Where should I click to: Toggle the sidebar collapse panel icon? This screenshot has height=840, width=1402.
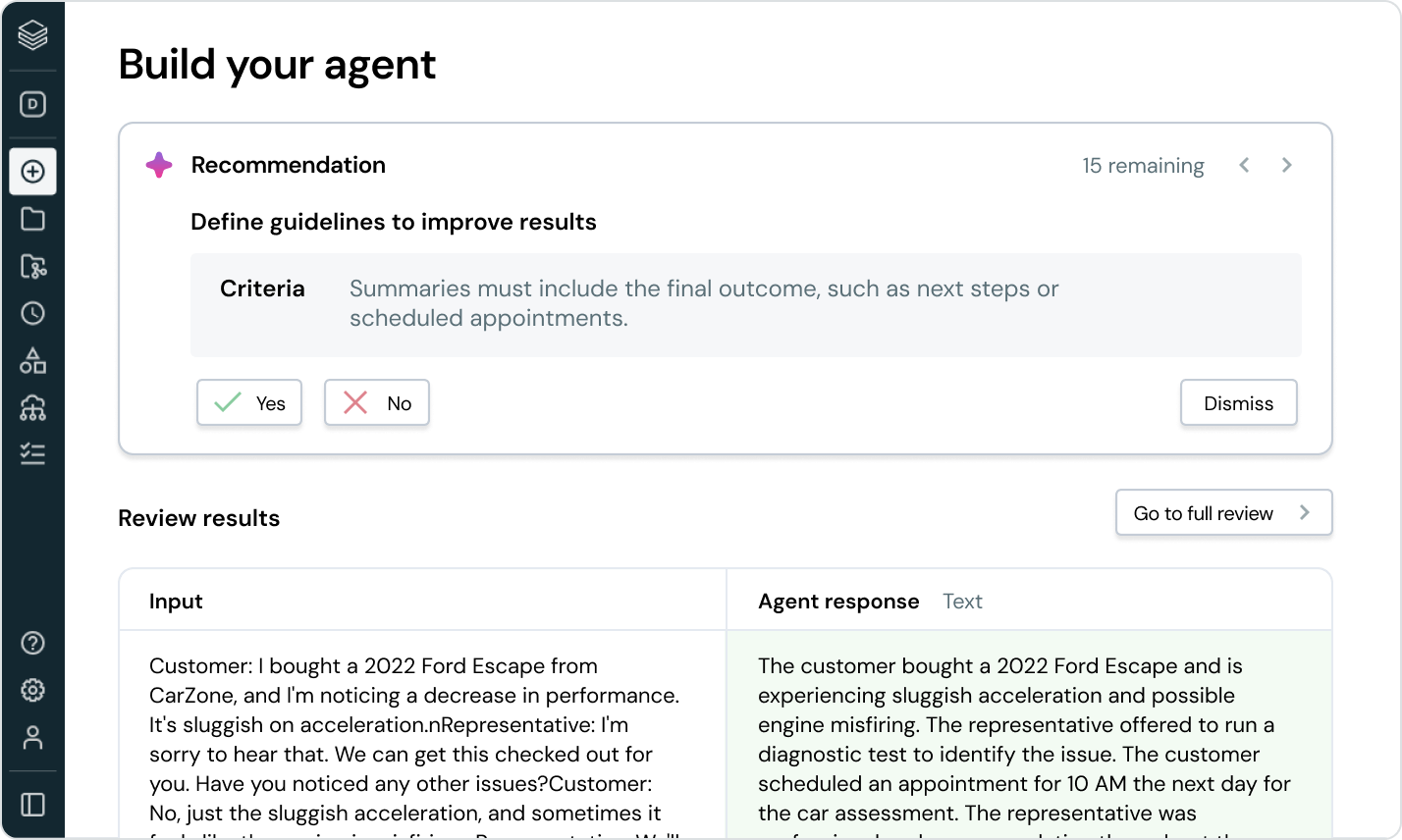32,805
